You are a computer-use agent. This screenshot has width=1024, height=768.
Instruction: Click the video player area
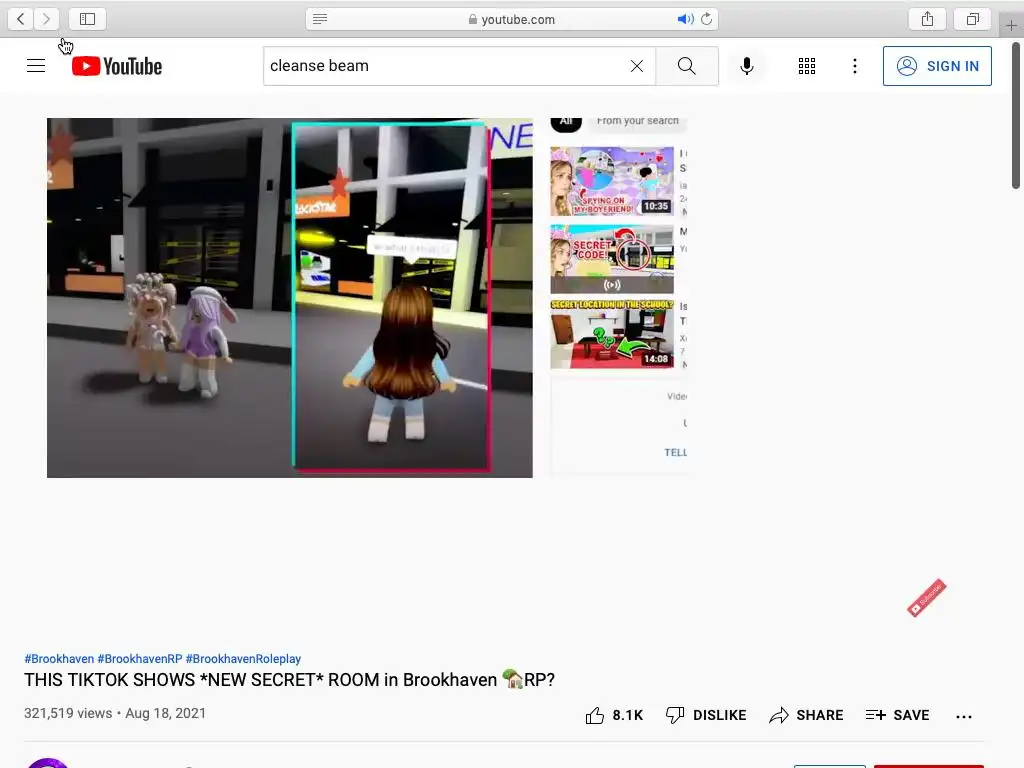click(290, 298)
